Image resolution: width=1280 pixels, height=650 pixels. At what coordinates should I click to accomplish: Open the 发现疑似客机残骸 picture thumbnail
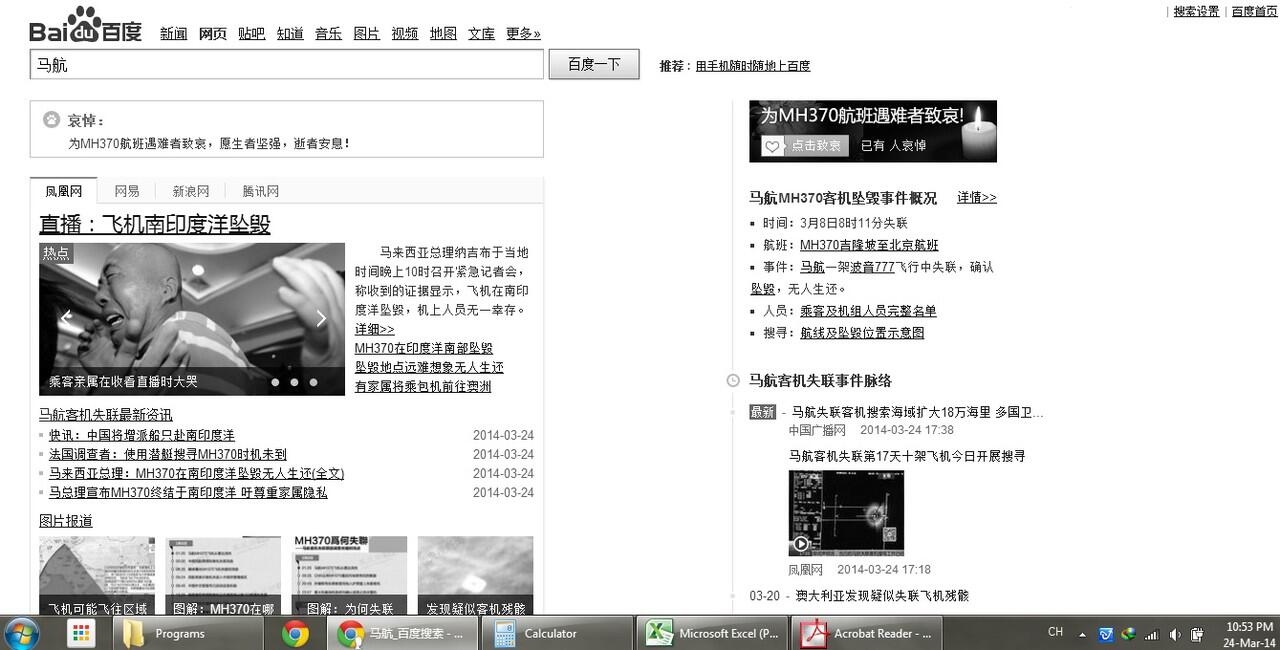click(x=475, y=576)
